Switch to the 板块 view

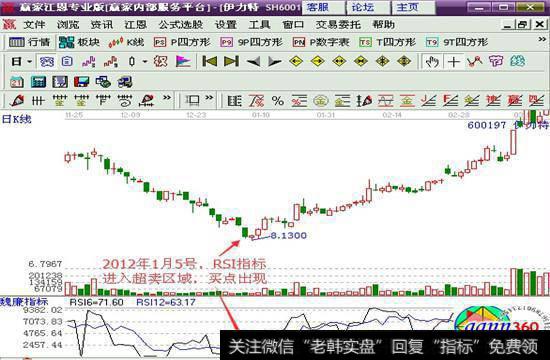pyautogui.click(x=79, y=42)
